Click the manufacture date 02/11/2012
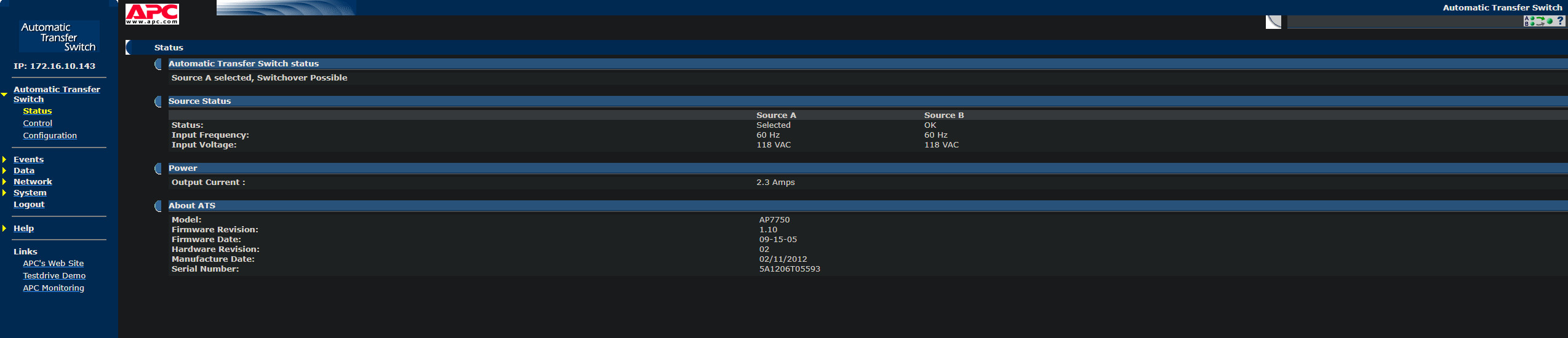Screen dimensions: 1568x338 click(783, 259)
